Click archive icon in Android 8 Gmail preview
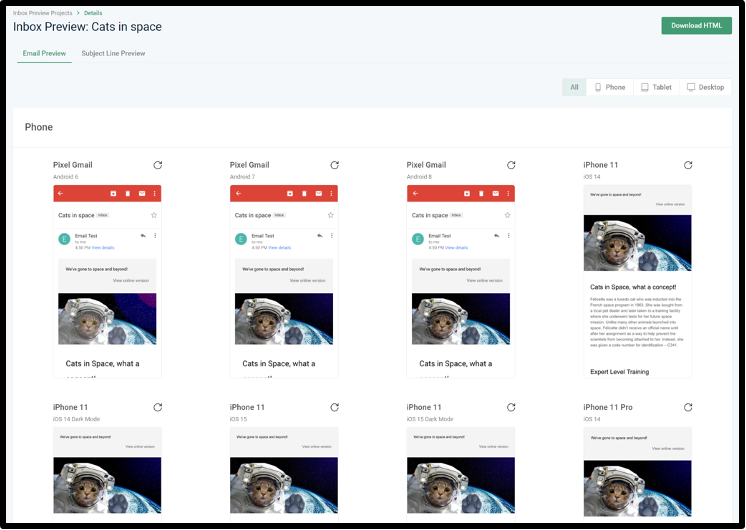The image size is (746, 530). (467, 193)
